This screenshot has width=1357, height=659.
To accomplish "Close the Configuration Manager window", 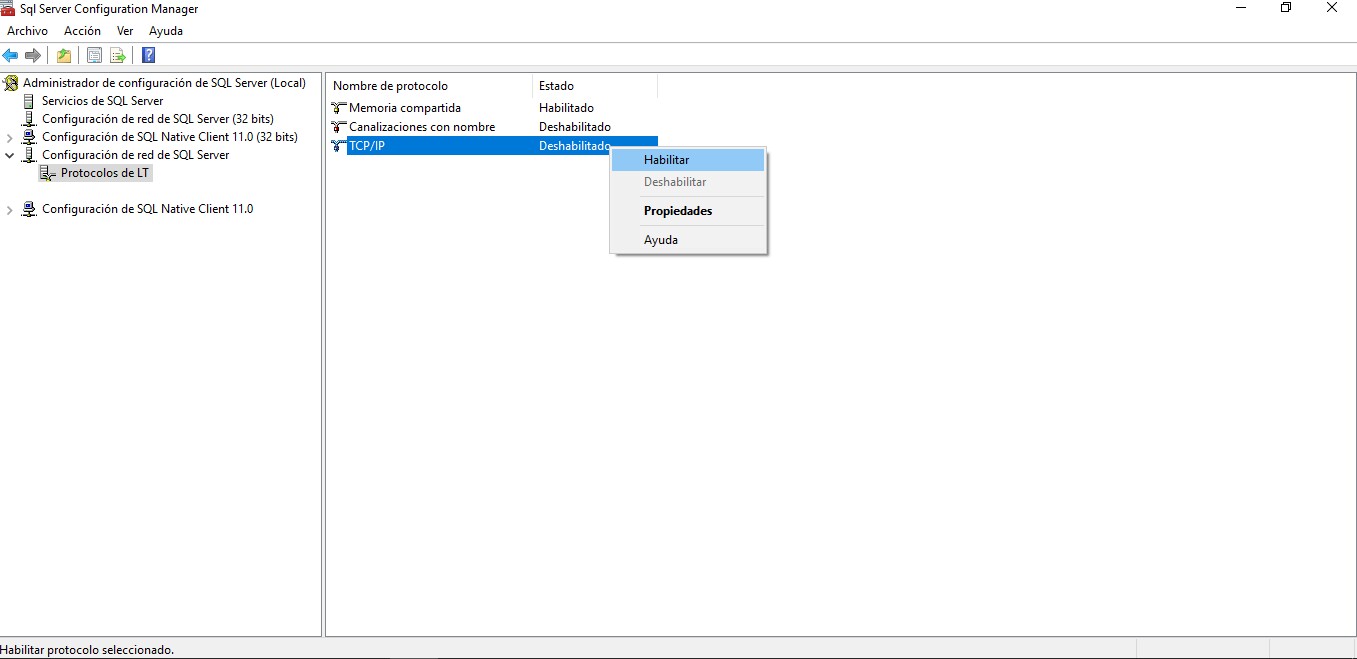I will pos(1332,8).
